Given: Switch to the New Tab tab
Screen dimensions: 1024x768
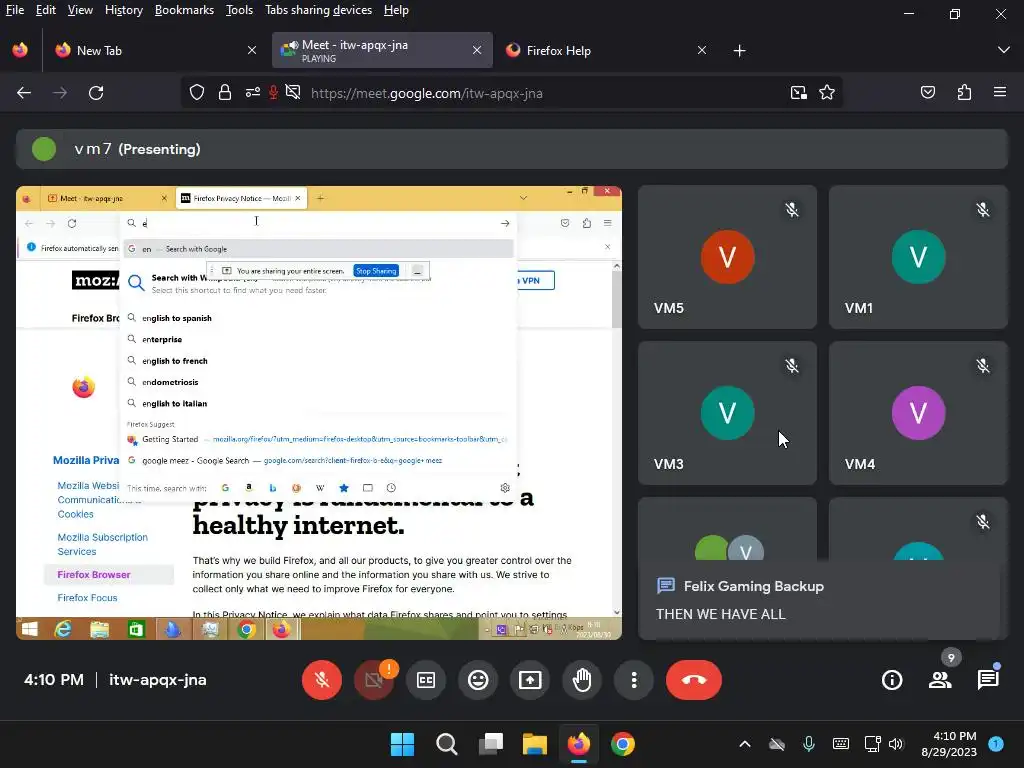Looking at the screenshot, I should tap(155, 50).
